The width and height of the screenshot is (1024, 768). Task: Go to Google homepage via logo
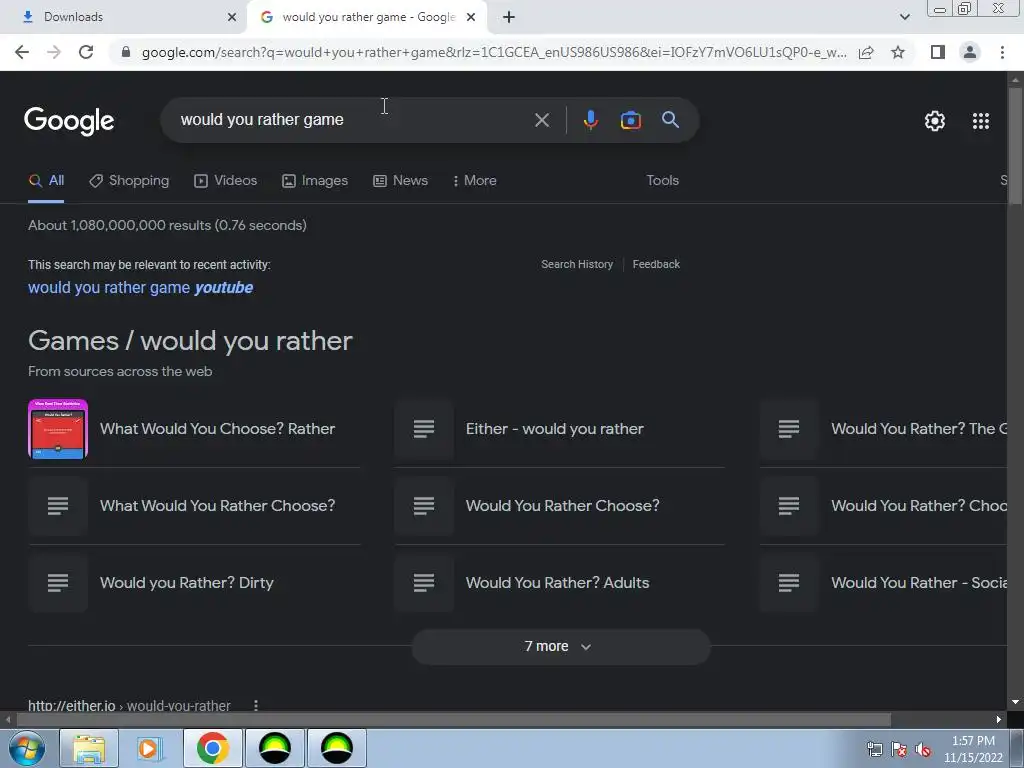(69, 121)
